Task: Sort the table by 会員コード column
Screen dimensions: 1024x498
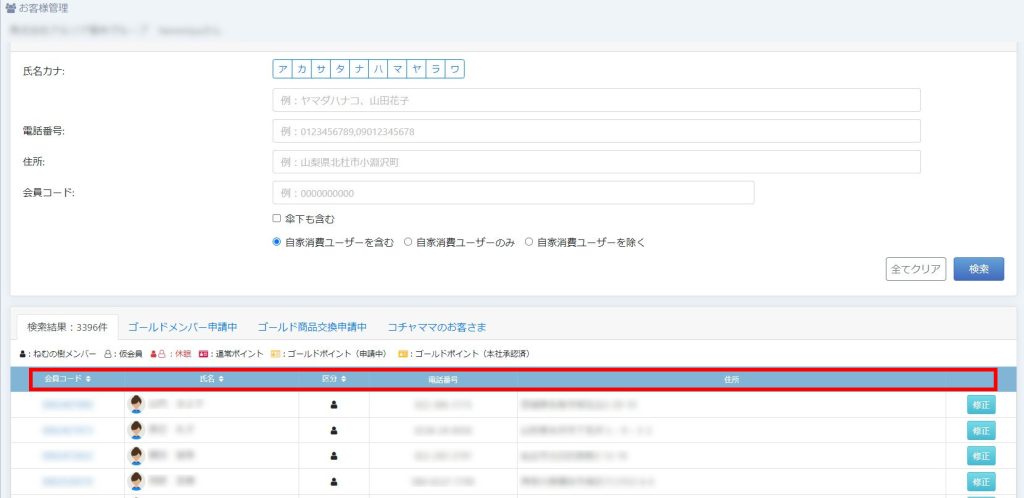Action: tap(68, 379)
